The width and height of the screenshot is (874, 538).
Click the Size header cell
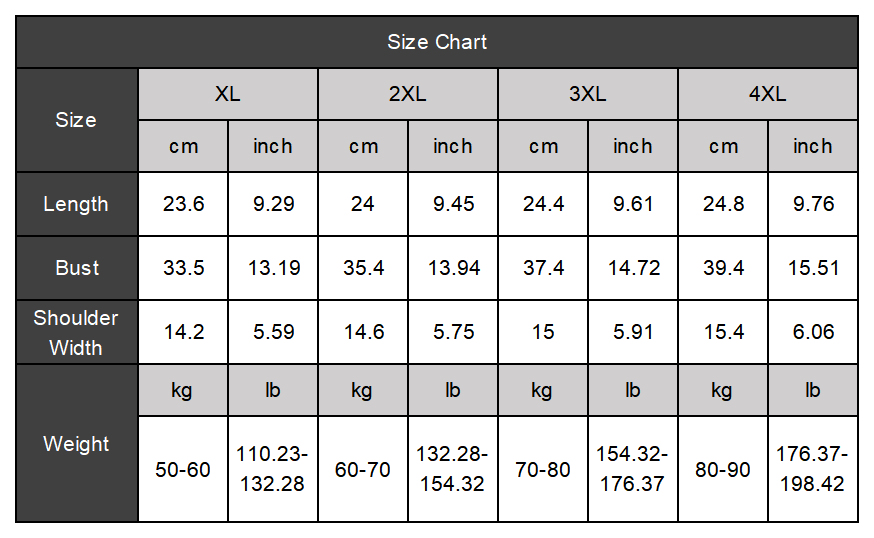click(76, 120)
